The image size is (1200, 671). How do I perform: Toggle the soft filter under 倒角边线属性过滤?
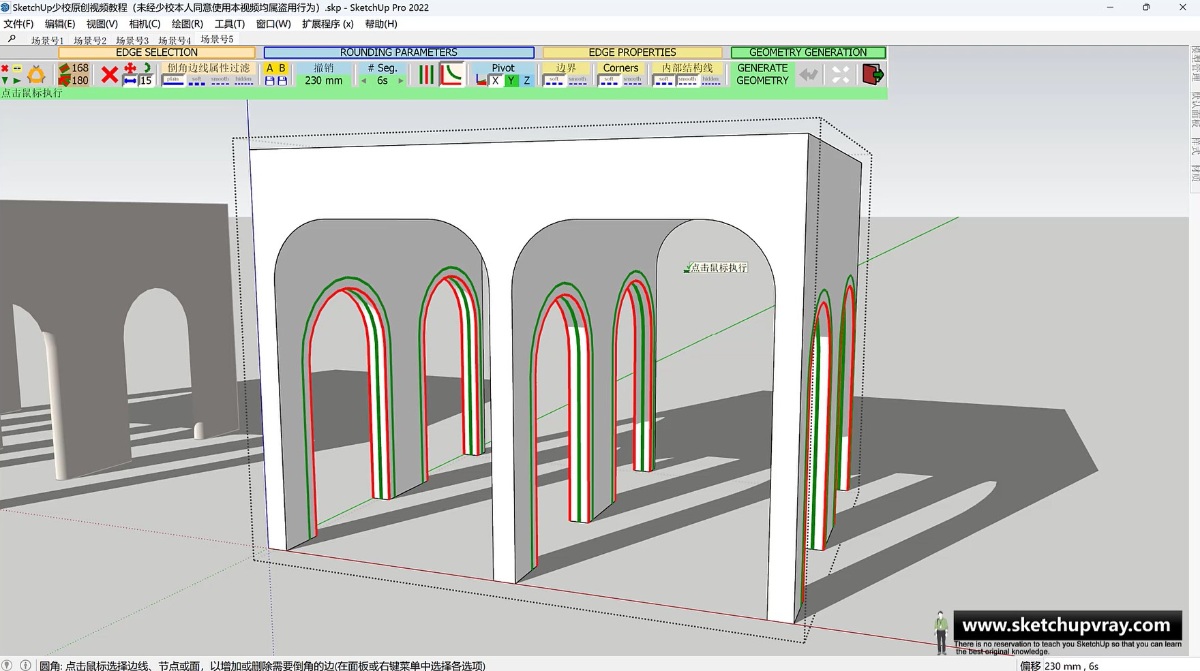coord(197,80)
